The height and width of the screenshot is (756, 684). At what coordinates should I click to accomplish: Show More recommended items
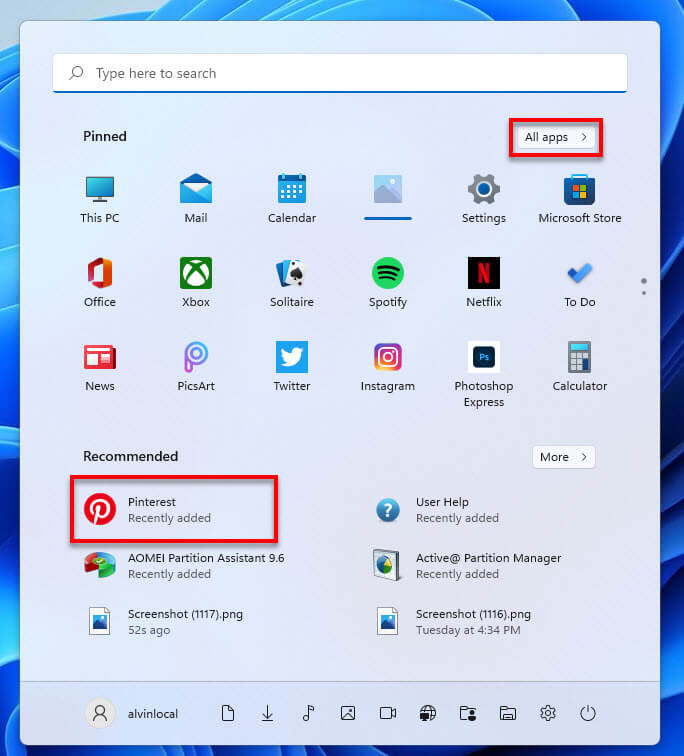click(x=563, y=457)
